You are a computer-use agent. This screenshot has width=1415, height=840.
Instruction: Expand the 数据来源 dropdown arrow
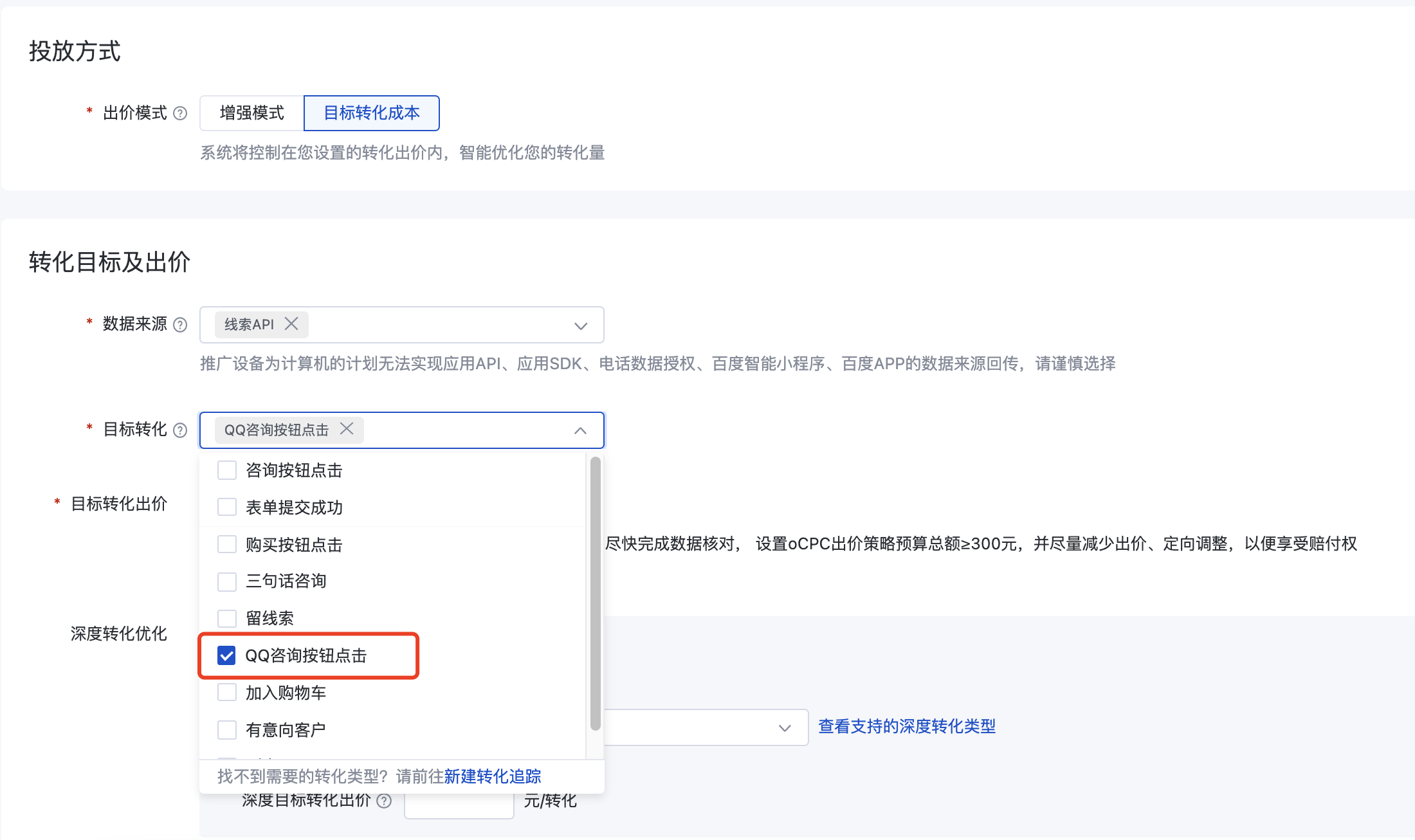581,326
